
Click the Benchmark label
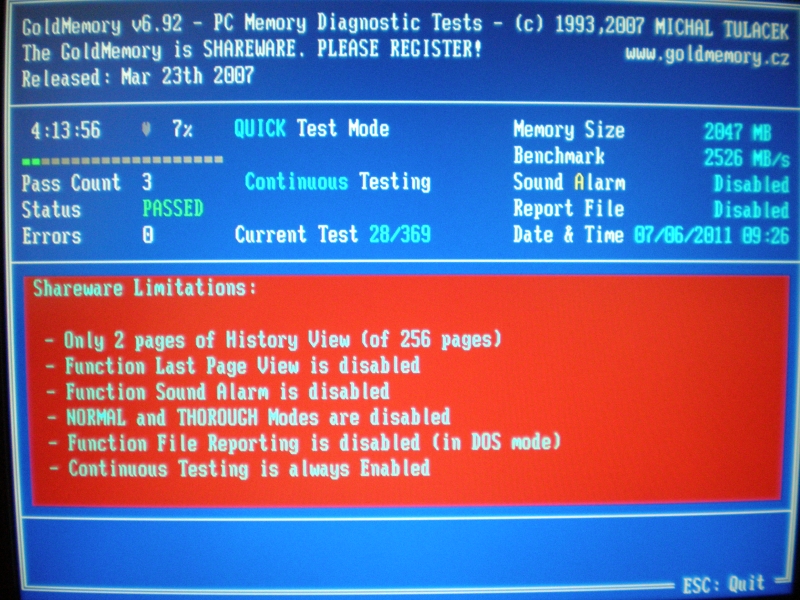[559, 156]
